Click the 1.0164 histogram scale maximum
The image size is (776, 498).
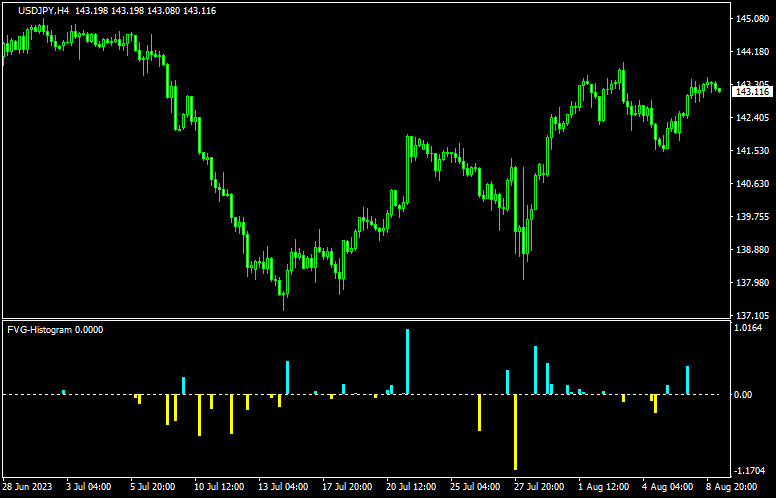pyautogui.click(x=749, y=328)
